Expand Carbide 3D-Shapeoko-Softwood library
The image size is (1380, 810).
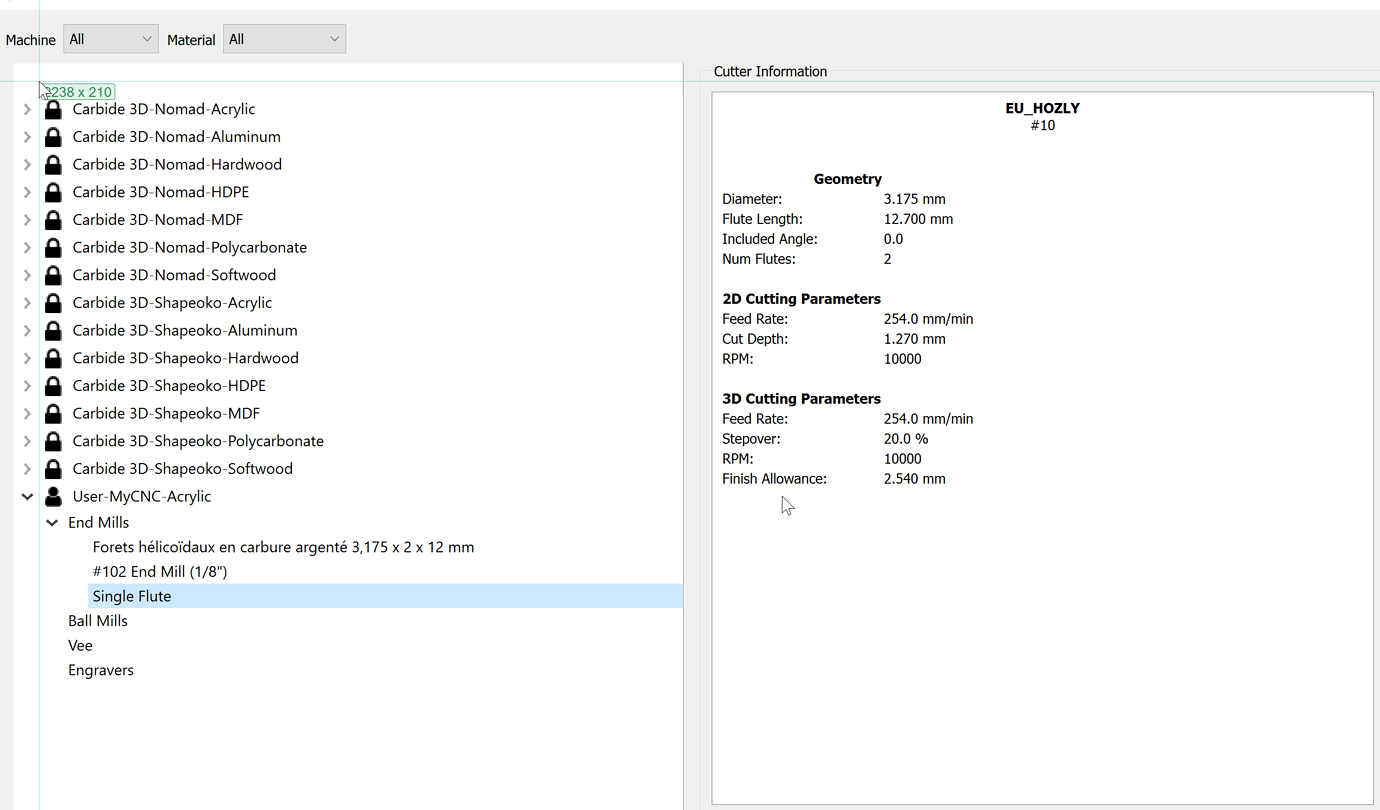[x=27, y=469]
